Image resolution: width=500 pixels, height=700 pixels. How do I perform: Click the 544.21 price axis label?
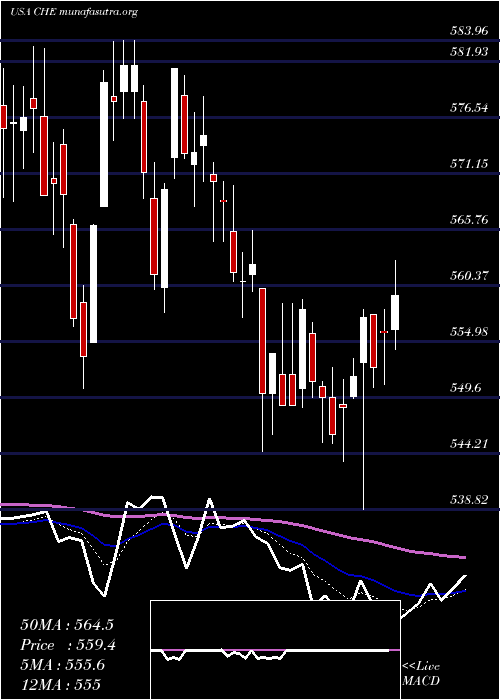pos(468,444)
